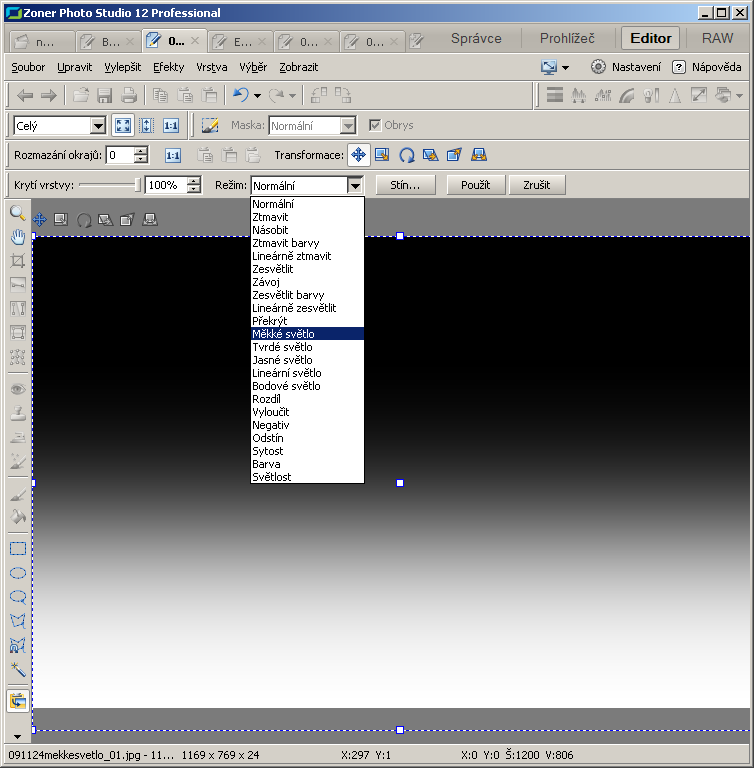Click the Krytí vrstvy opacity slider
The width and height of the screenshot is (754, 768).
(x=110, y=185)
